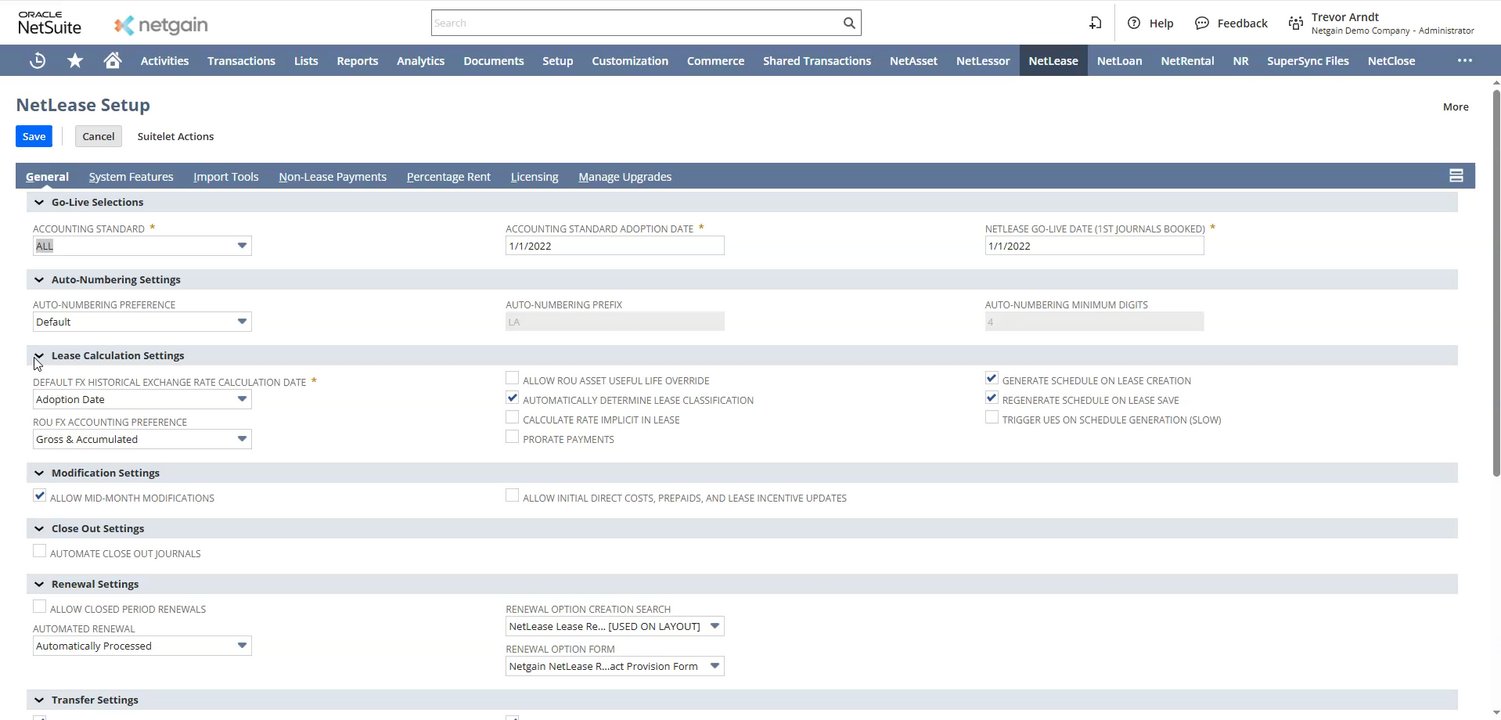Open the Shortcuts star icon
Viewport: 1501px width, 720px height.
coord(75,60)
